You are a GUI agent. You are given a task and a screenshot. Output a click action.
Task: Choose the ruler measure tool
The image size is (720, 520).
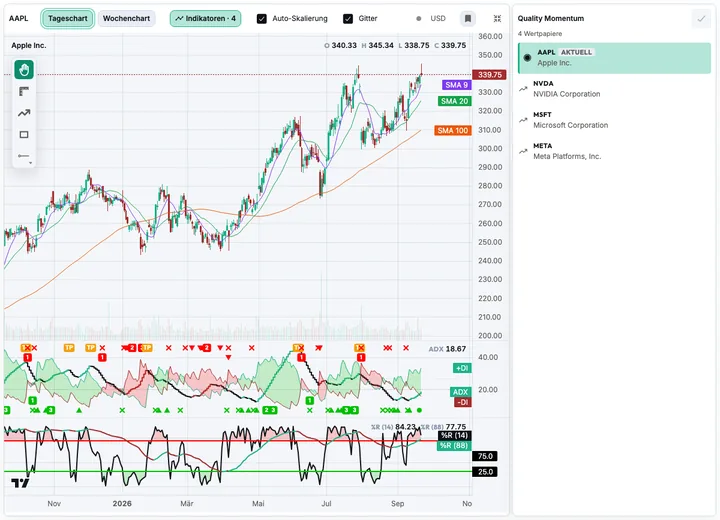[24, 91]
